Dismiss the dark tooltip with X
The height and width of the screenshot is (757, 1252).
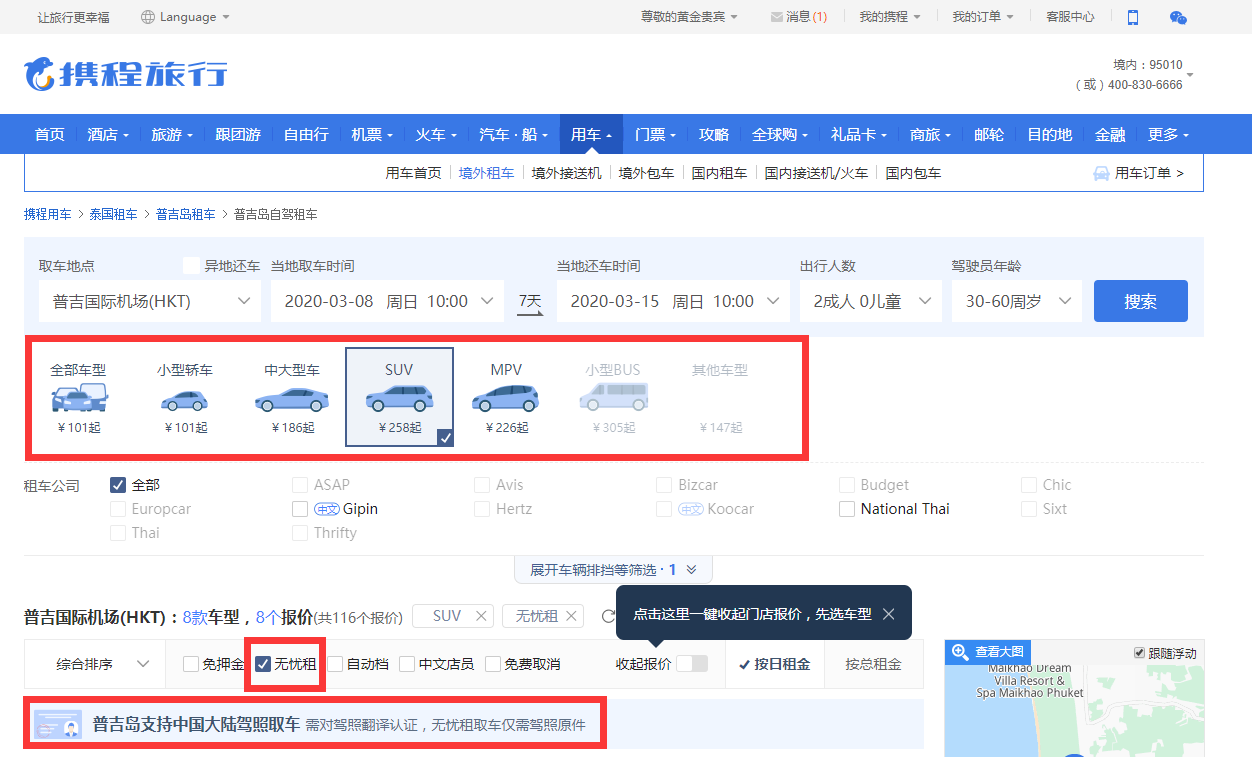click(x=889, y=614)
